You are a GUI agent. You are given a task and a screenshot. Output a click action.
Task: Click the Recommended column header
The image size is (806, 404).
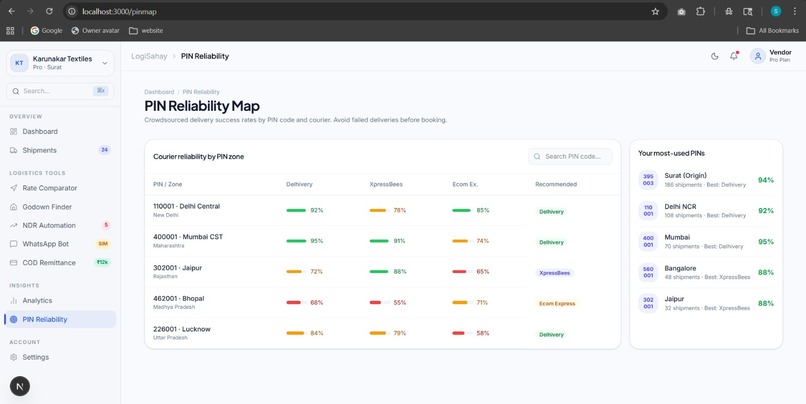pos(556,185)
